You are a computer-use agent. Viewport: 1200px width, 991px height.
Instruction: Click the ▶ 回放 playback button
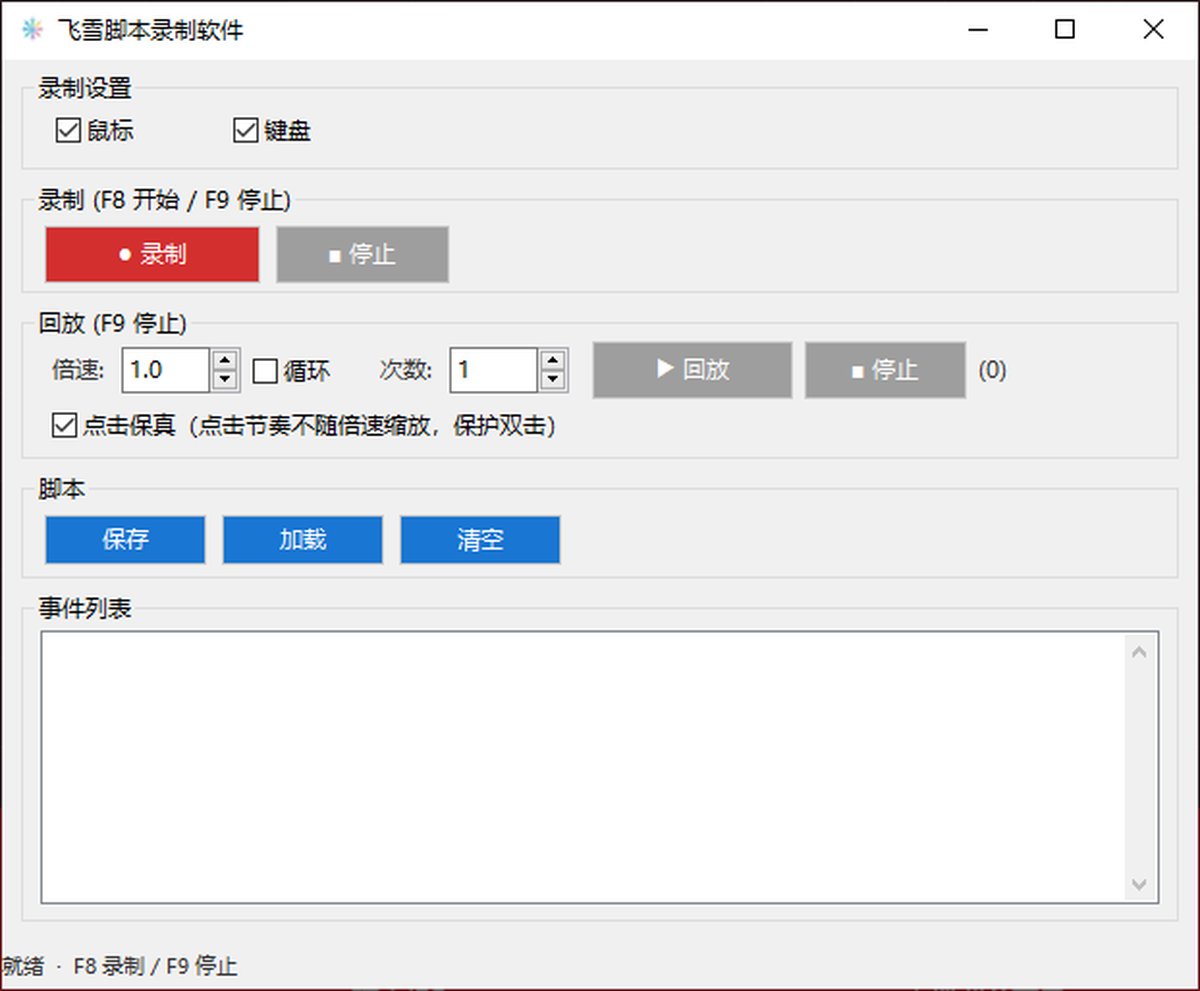click(692, 370)
